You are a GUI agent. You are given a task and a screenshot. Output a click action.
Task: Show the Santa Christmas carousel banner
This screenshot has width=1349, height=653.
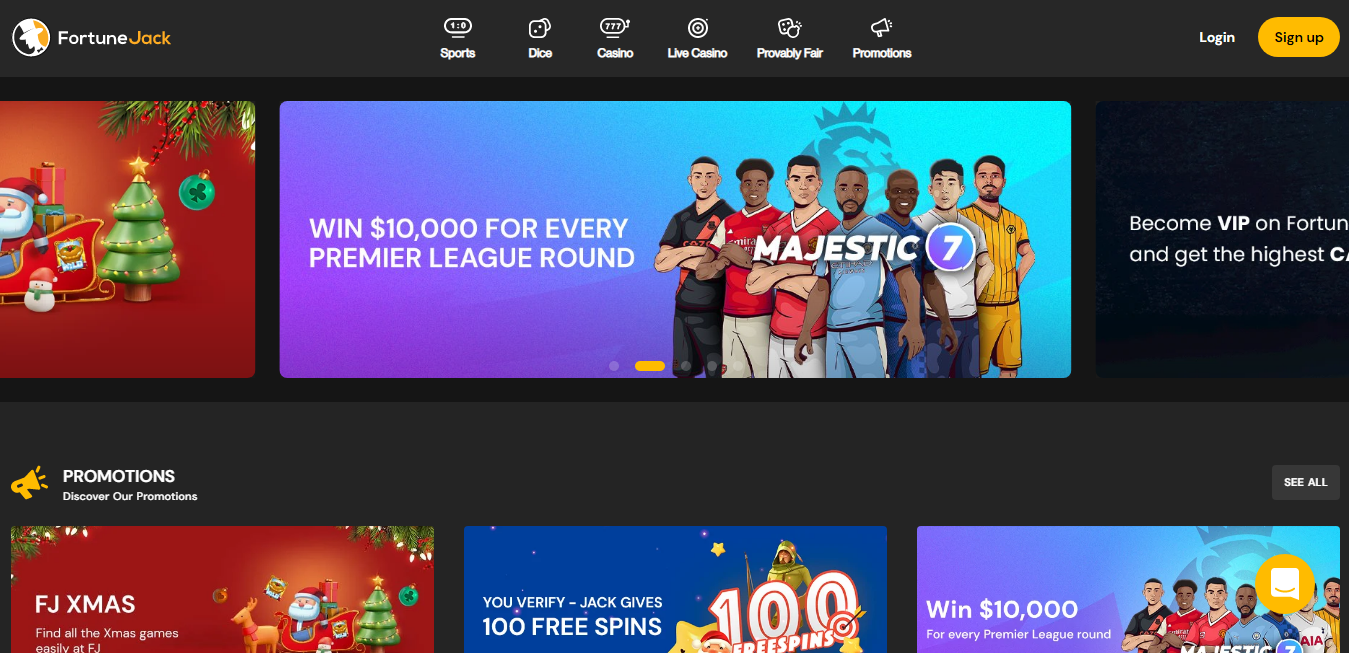coord(127,239)
